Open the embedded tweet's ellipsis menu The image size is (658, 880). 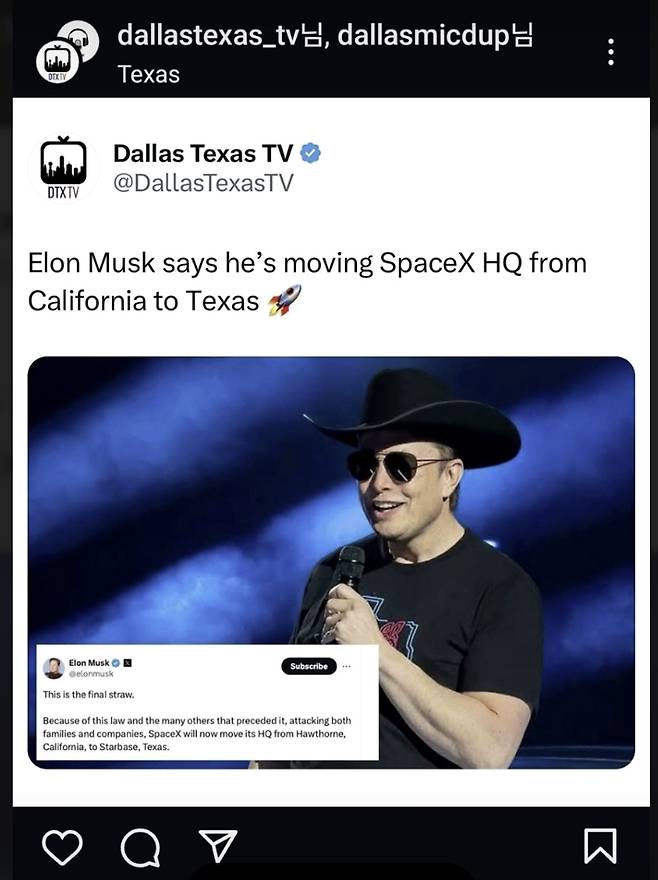[x=346, y=666]
